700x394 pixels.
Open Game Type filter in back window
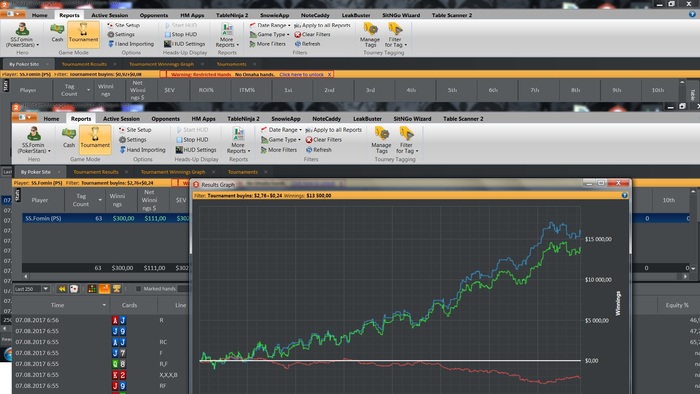(269, 34)
